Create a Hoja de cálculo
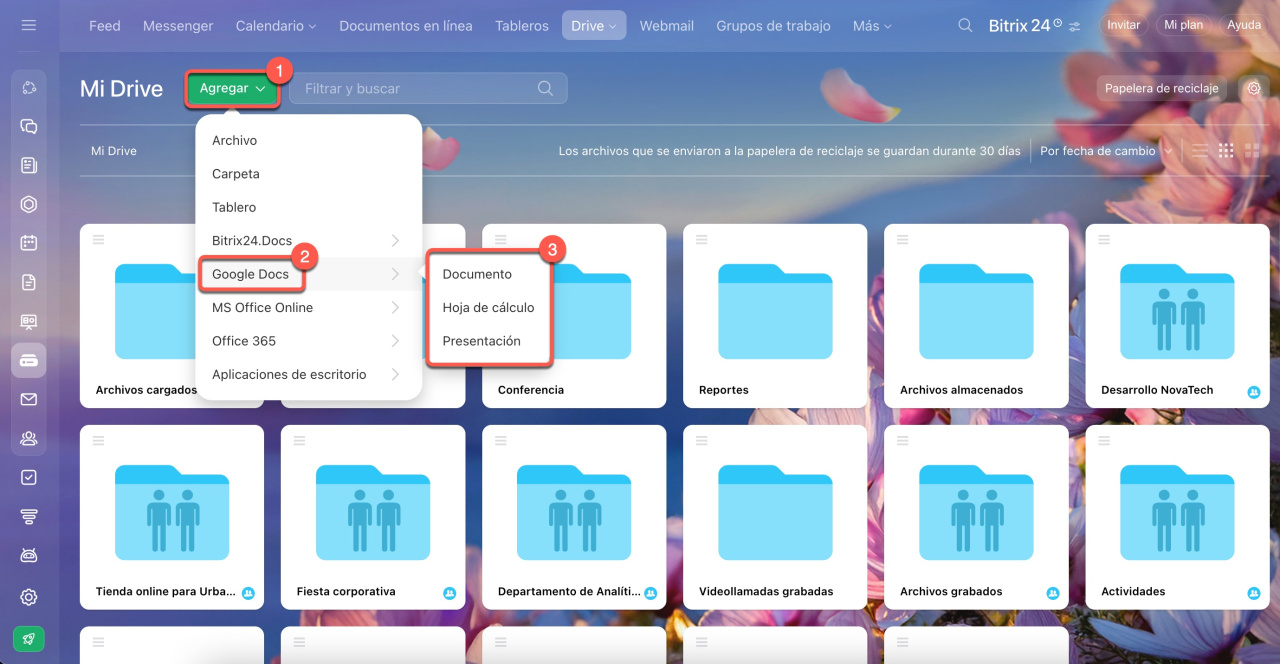Viewport: 1280px width, 664px height. coord(490,308)
